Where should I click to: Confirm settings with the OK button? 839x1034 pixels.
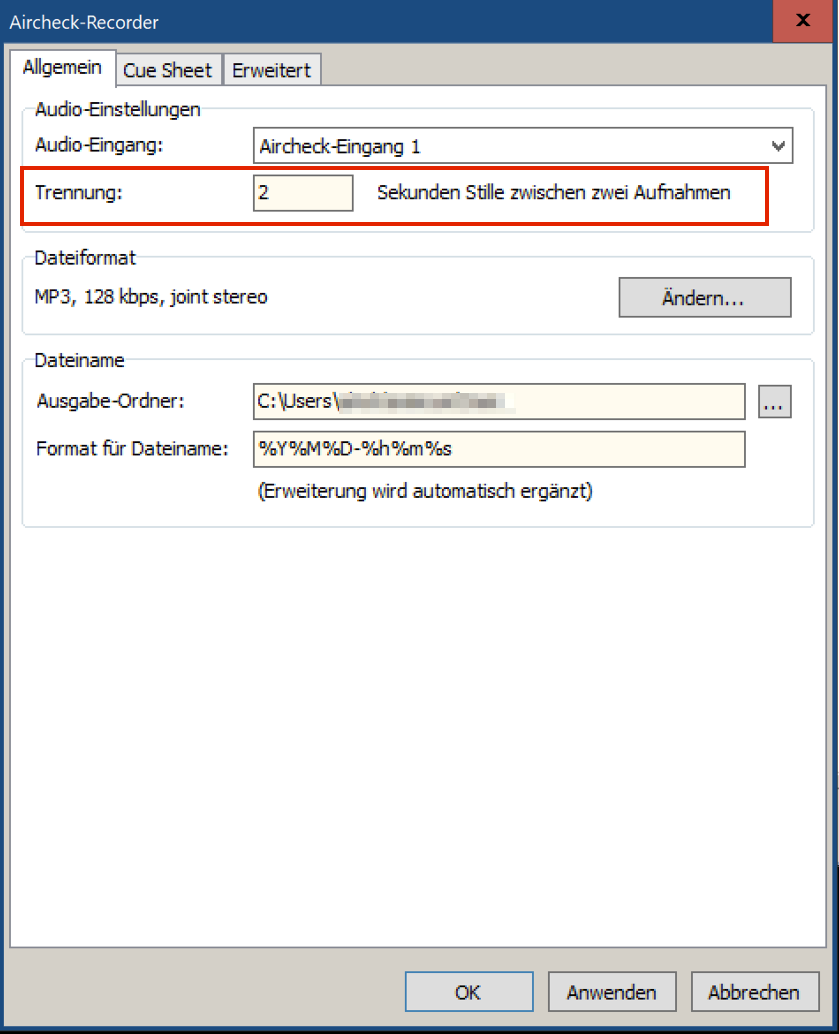467,992
